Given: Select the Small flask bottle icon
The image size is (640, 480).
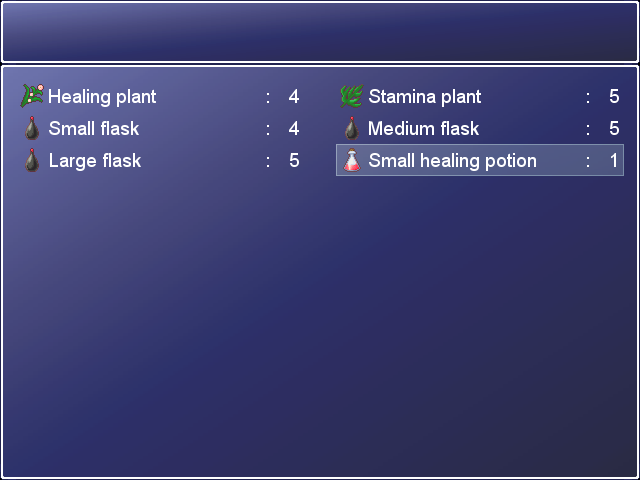Looking at the screenshot, I should (x=32, y=128).
